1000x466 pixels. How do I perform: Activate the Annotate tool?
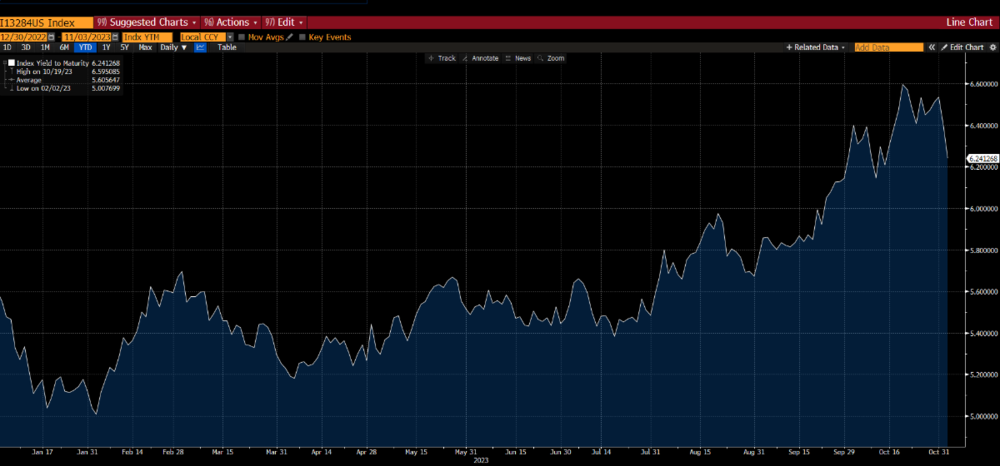coord(480,58)
